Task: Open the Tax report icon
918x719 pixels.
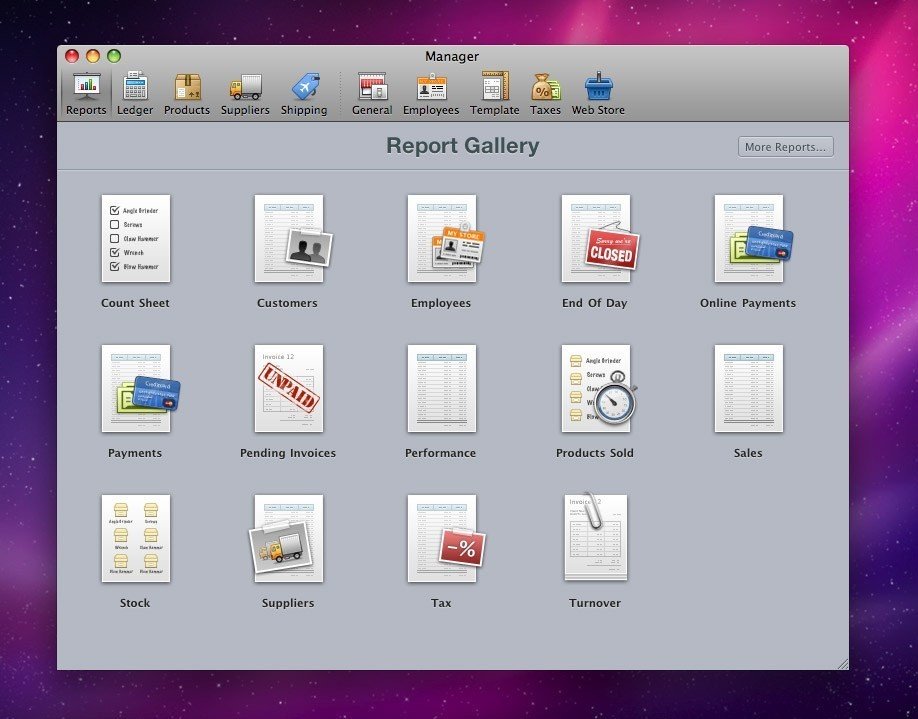Action: [445, 538]
